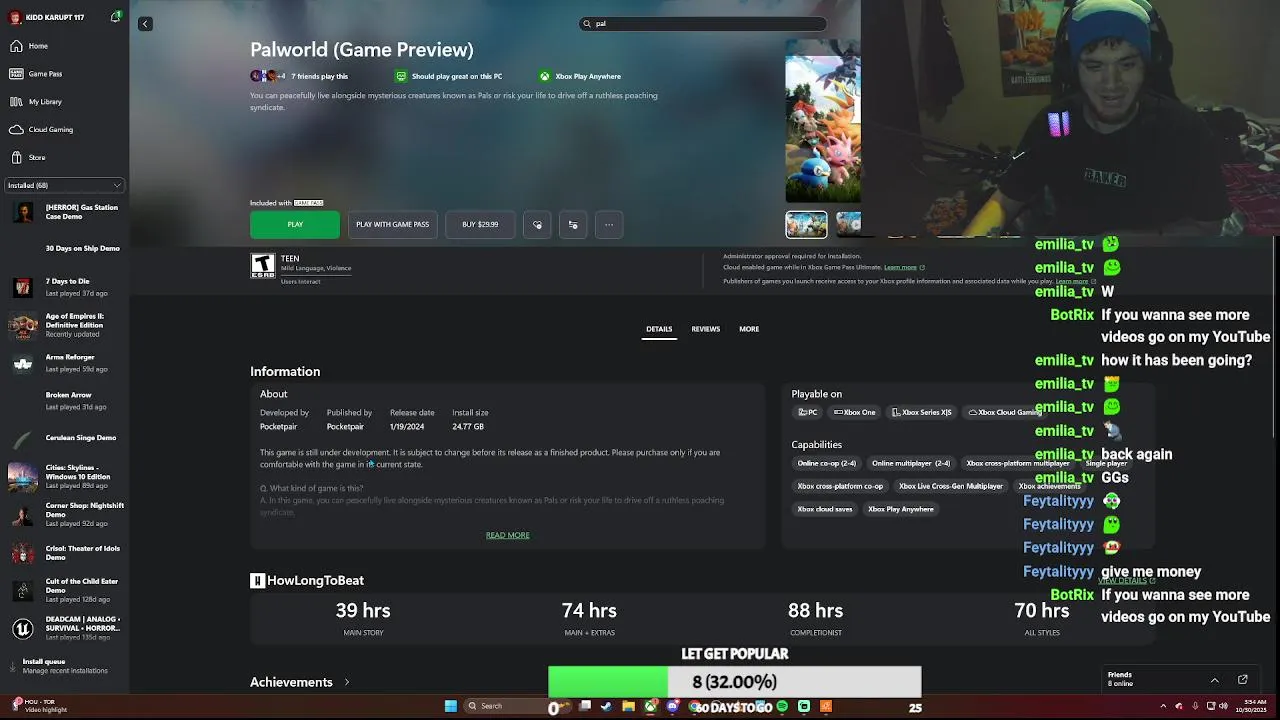This screenshot has width=1280, height=720.
Task: Open Corner Shop: Nightshift Demo
Action: coord(64,514)
